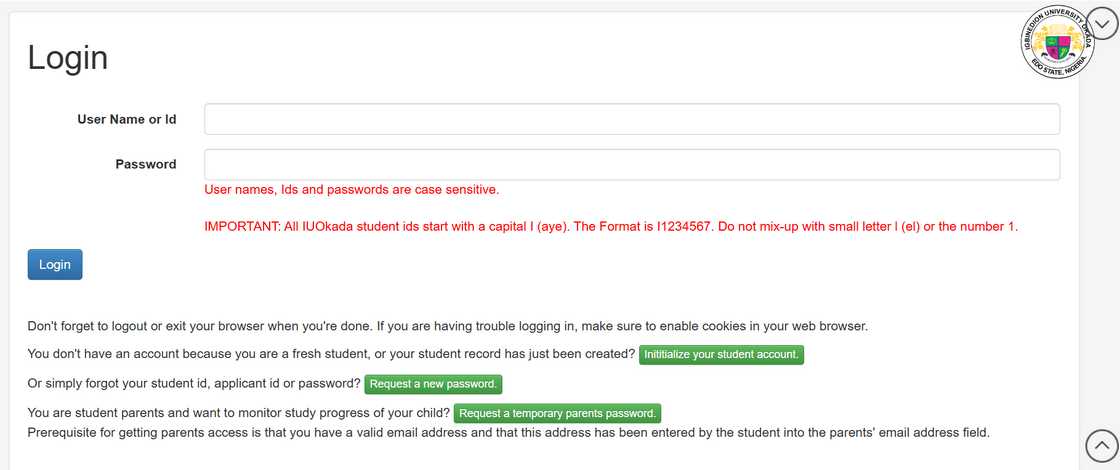The height and width of the screenshot is (470, 1120).
Task: Open Request a temporary parents password
Action: (558, 413)
